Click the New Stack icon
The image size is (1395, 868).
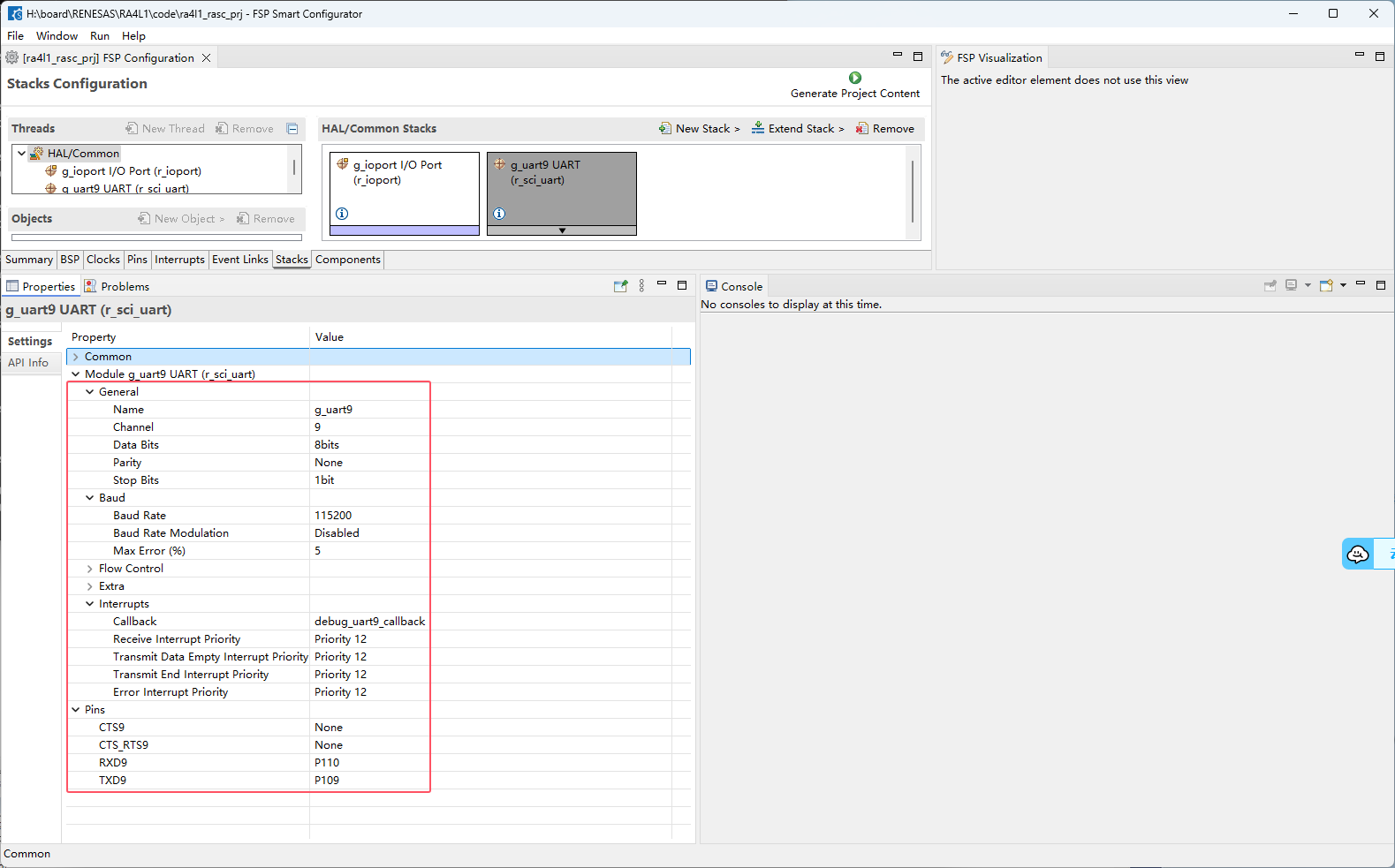tap(664, 129)
